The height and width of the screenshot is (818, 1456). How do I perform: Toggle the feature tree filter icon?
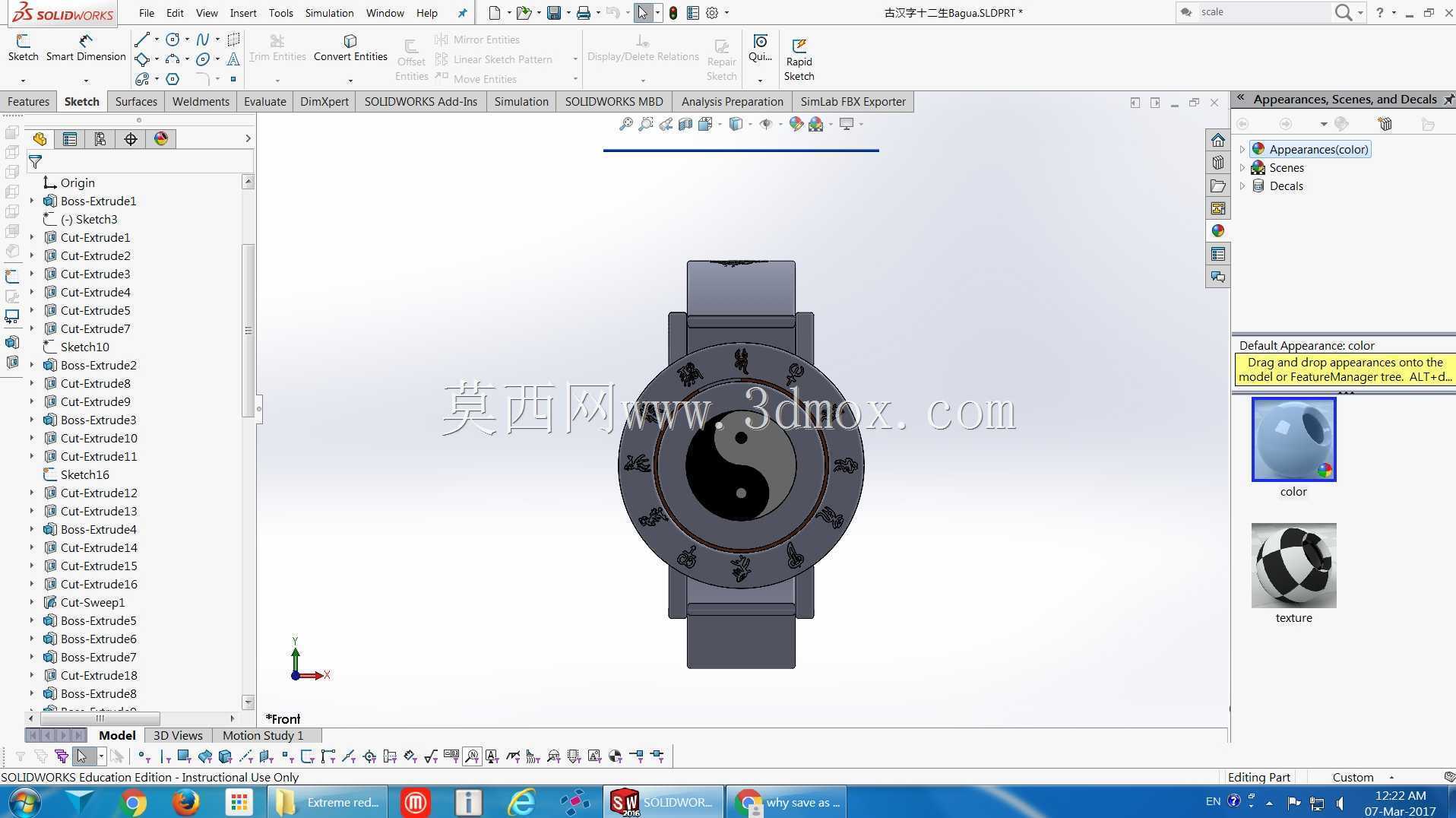[x=35, y=162]
